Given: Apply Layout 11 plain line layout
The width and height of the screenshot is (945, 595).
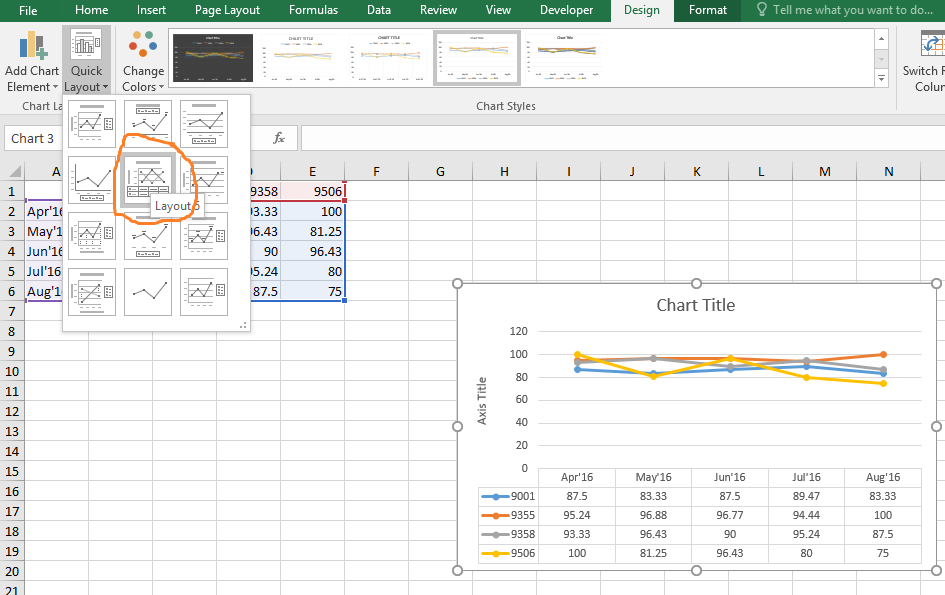Looking at the screenshot, I should (148, 292).
